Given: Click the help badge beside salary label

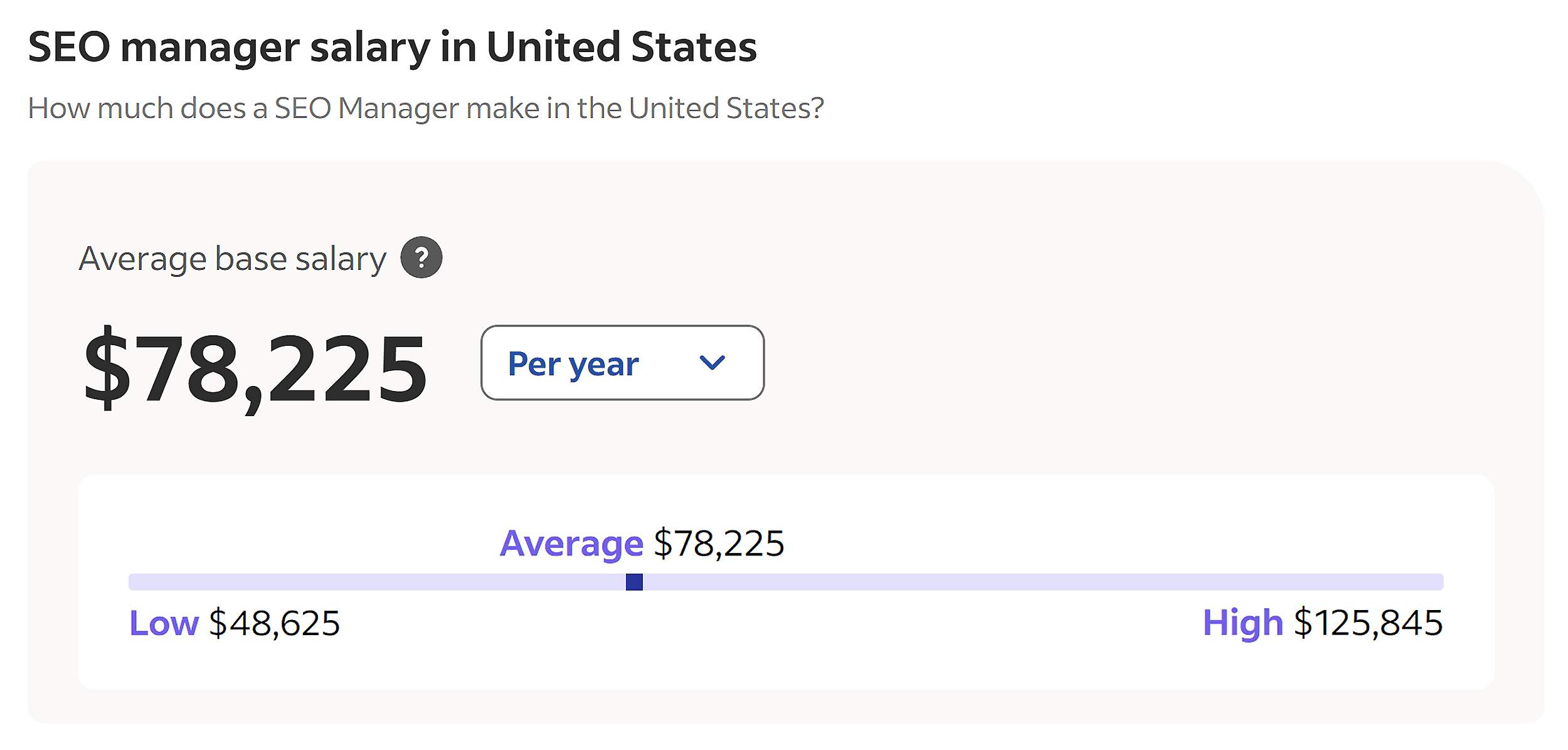Looking at the screenshot, I should point(421,256).
